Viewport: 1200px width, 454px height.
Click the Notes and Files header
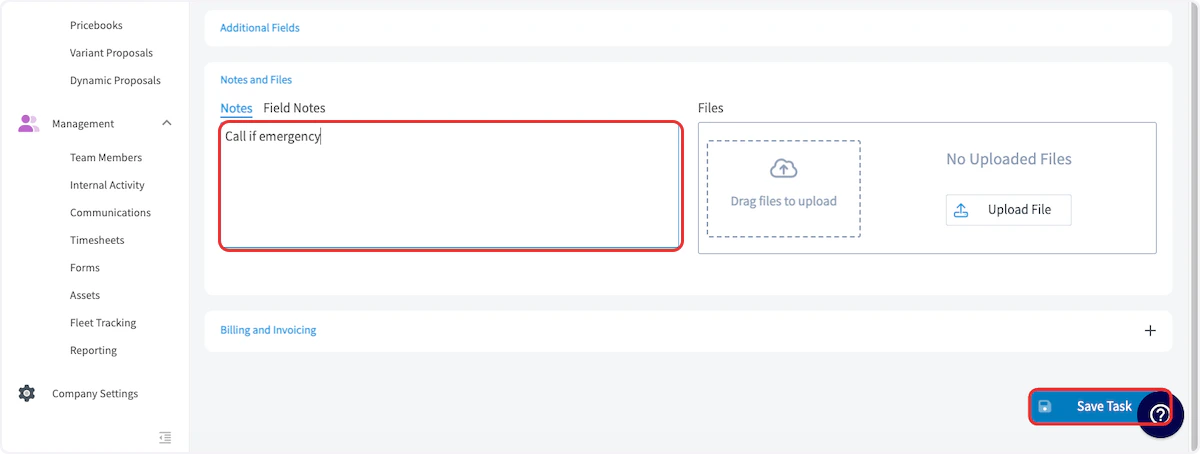(256, 79)
